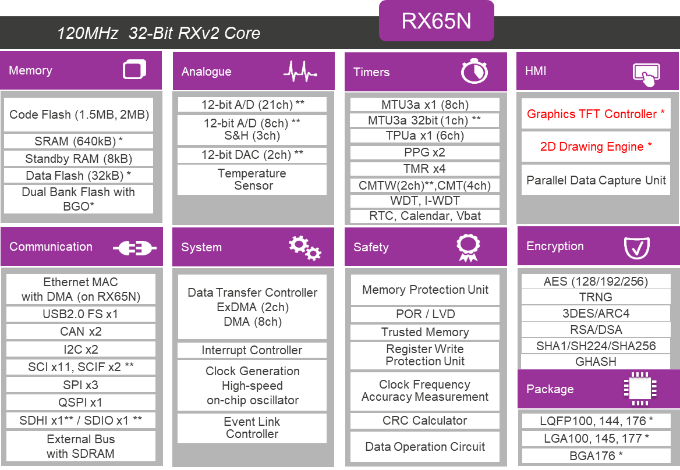Click 'Memory Protection Unit' box
This screenshot has width=680, height=470.
coord(425,290)
